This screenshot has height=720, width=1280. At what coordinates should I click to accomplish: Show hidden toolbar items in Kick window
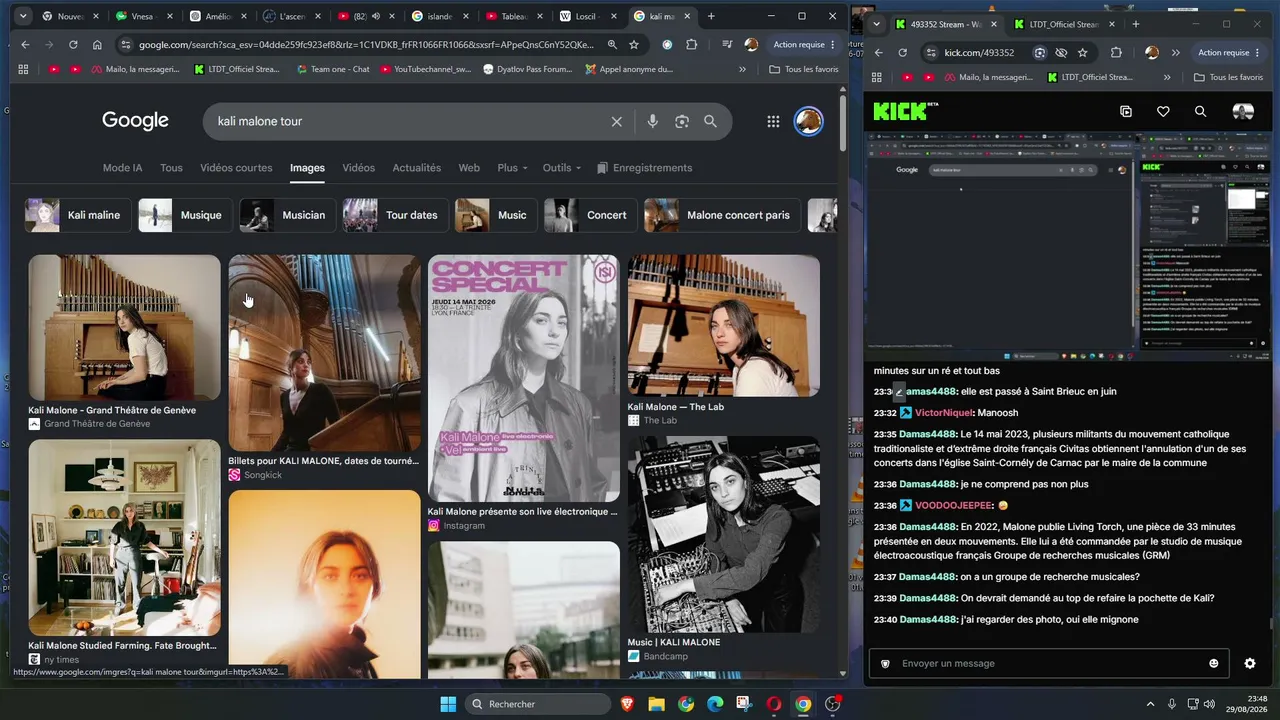1176,52
